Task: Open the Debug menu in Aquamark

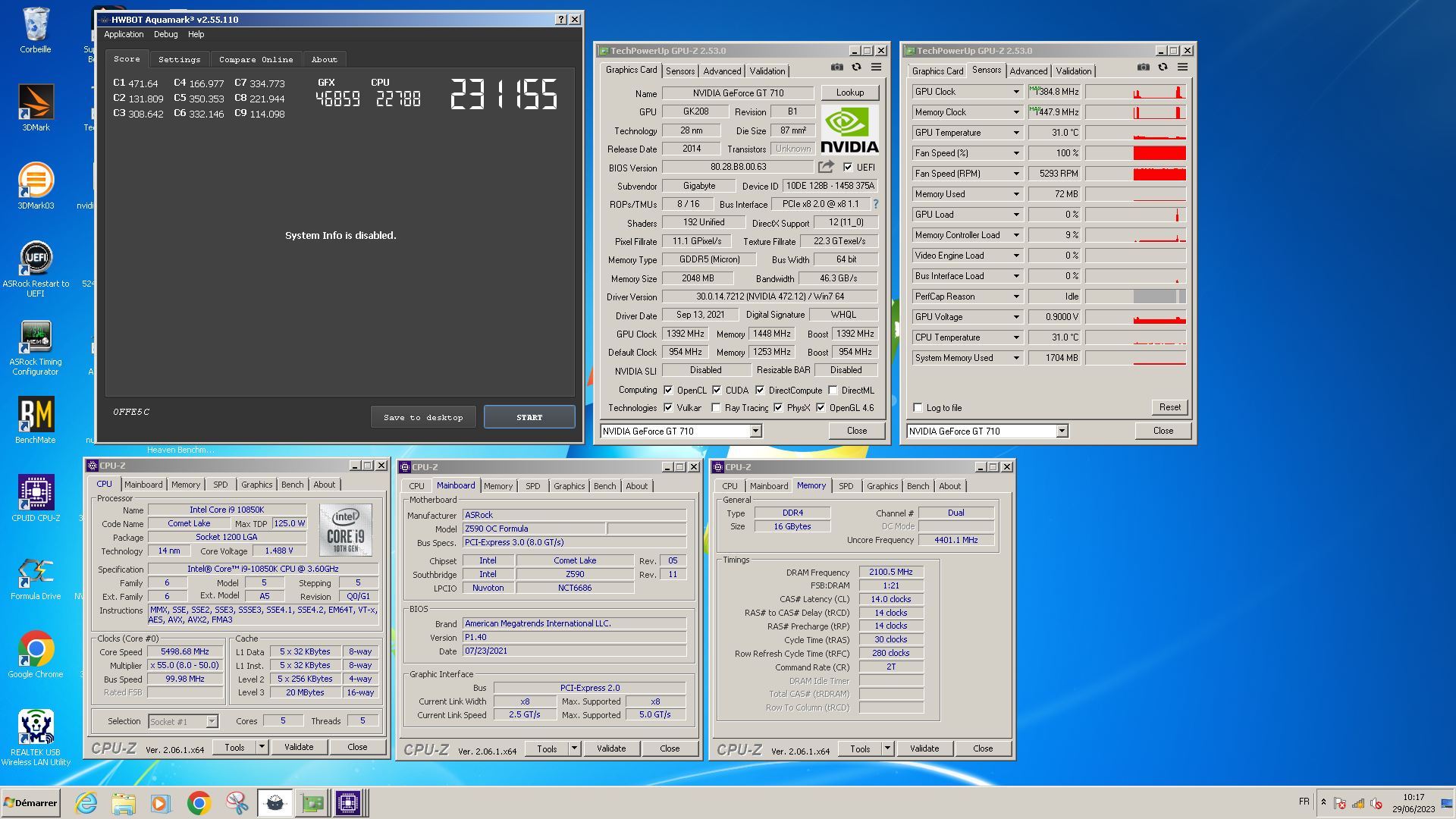Action: coord(166,35)
